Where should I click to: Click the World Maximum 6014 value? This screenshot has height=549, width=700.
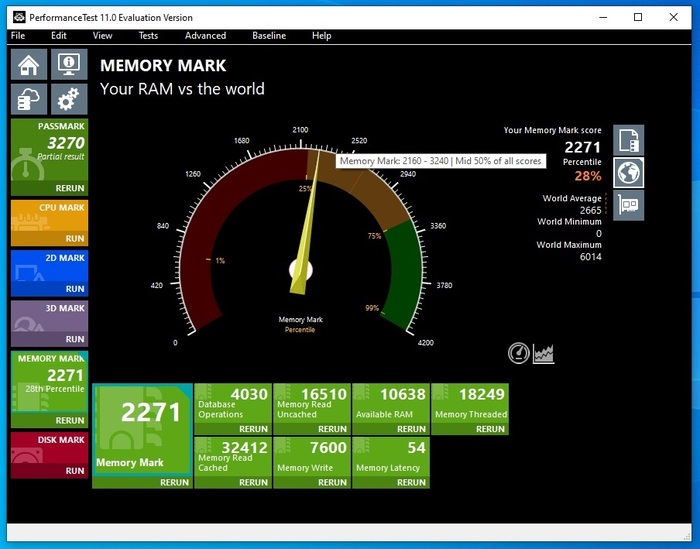tap(591, 257)
